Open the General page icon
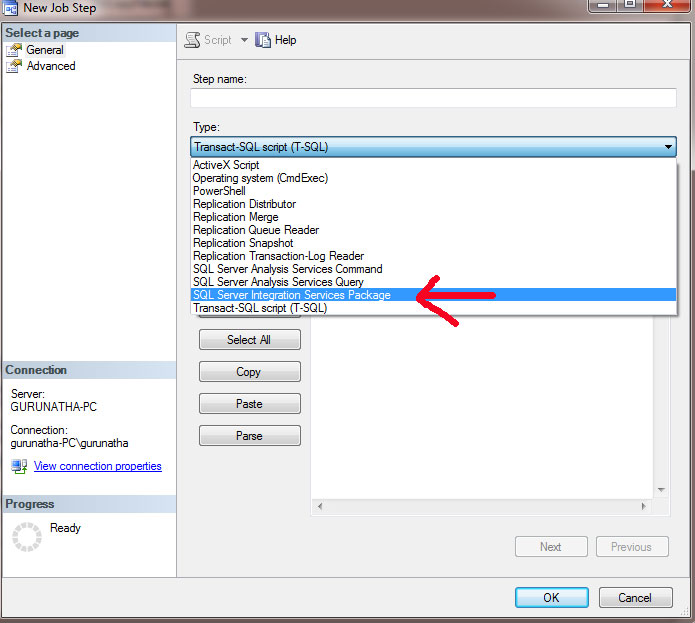 coord(14,50)
